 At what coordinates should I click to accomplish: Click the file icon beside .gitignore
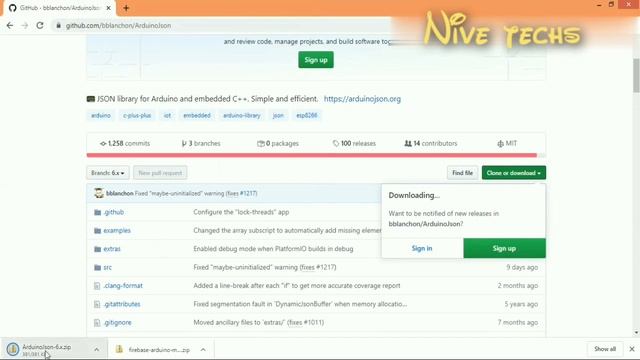(x=97, y=322)
